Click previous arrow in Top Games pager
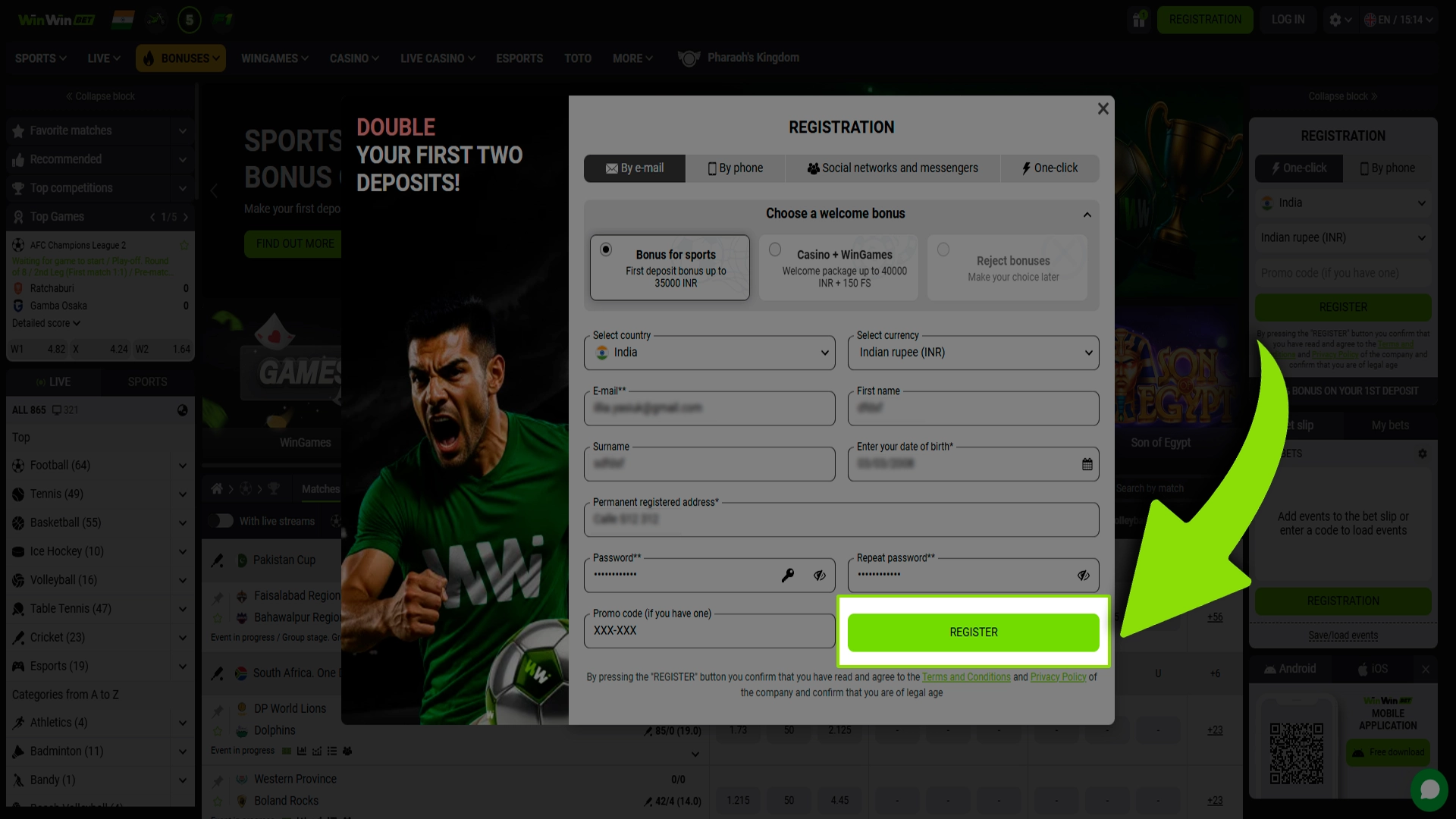Image resolution: width=1456 pixels, height=819 pixels. [152, 218]
